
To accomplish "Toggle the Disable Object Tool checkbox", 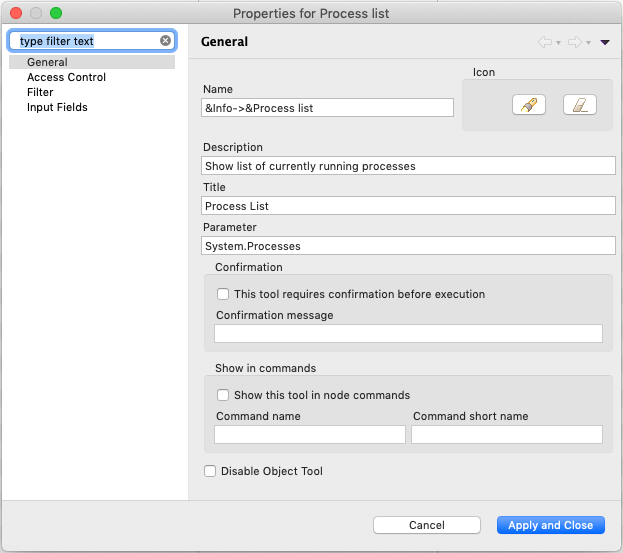I will (x=210, y=471).
